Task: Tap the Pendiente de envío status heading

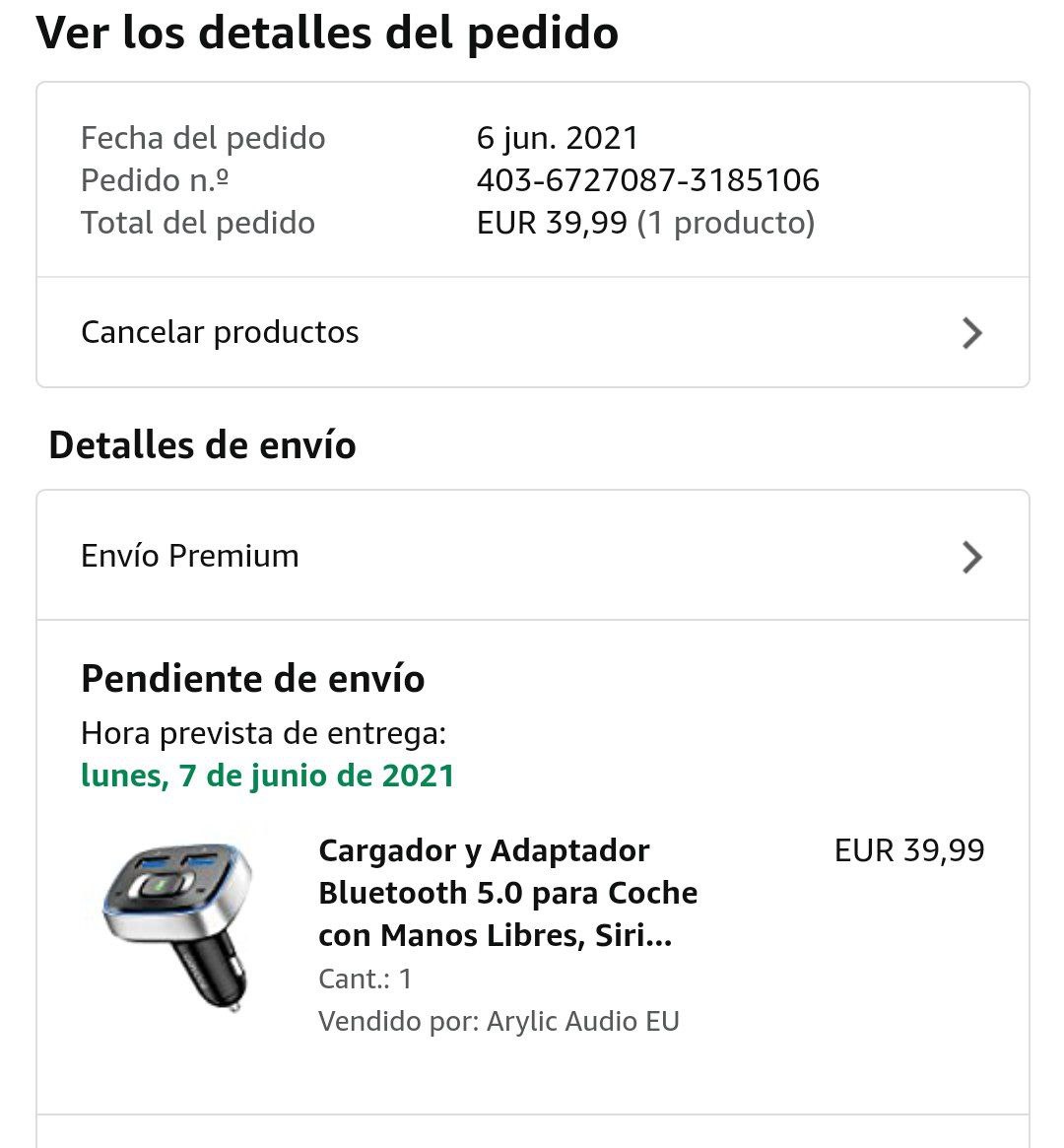Action: (x=252, y=679)
